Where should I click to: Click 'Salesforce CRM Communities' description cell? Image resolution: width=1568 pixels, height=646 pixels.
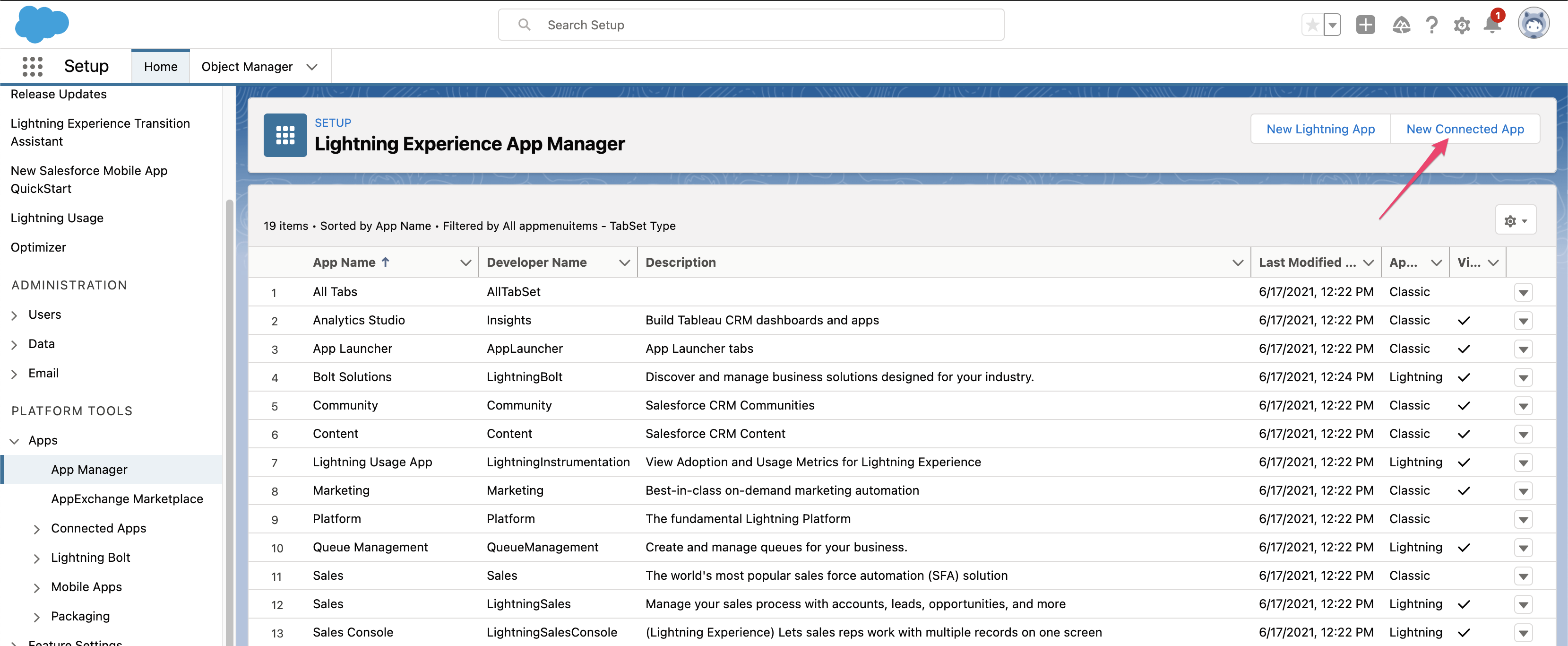[x=729, y=405]
